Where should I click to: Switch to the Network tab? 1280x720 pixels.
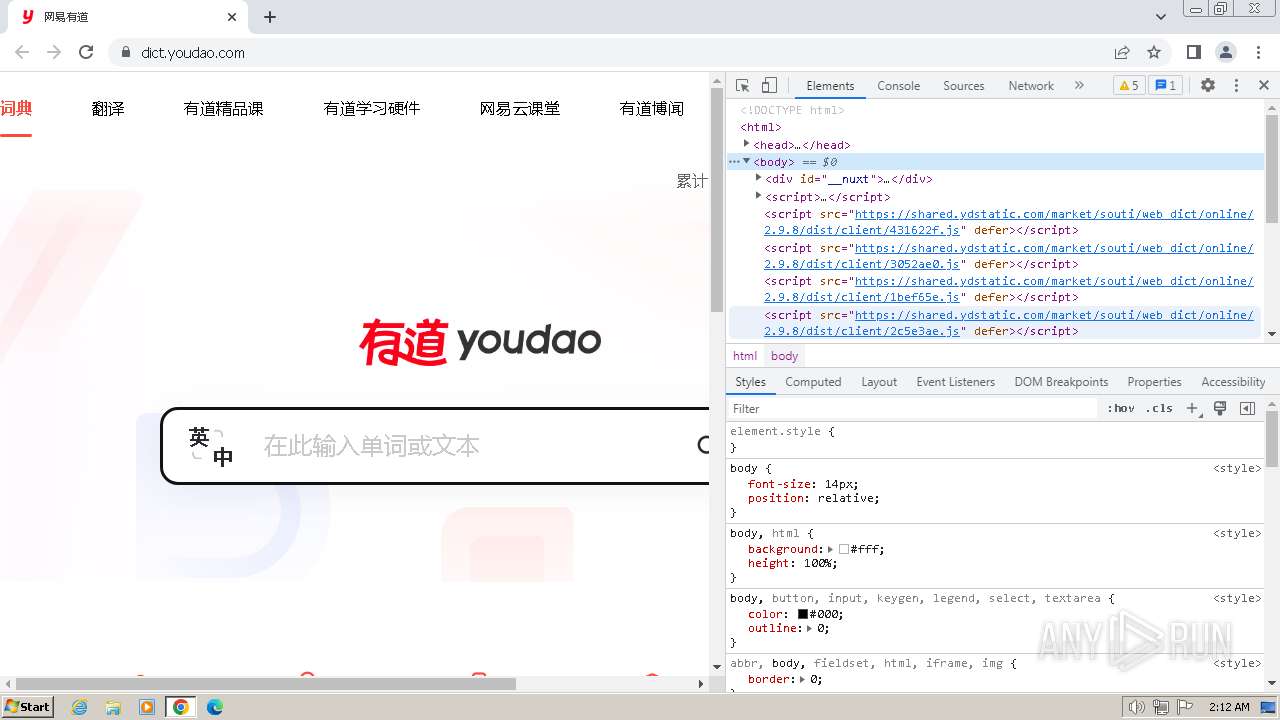point(1031,86)
